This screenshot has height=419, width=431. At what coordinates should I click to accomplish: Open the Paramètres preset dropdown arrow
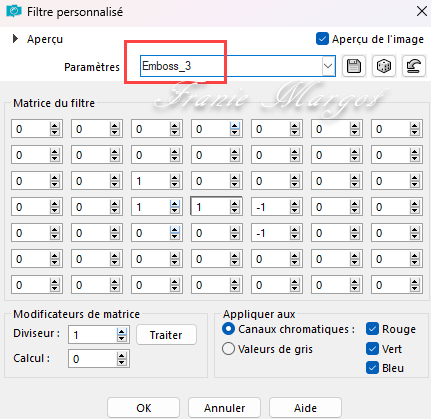point(328,66)
